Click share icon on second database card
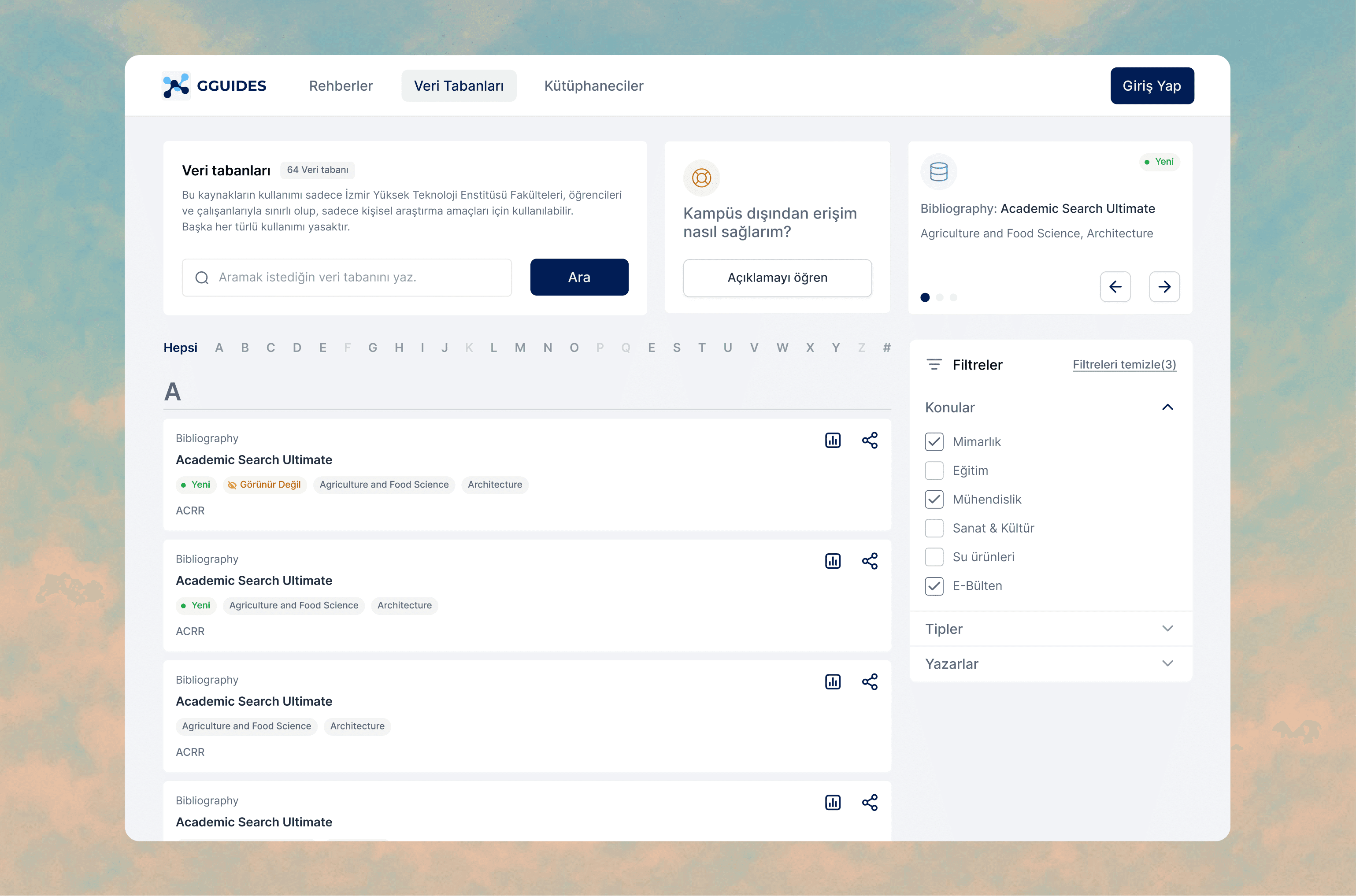This screenshot has width=1356, height=896. click(x=869, y=561)
